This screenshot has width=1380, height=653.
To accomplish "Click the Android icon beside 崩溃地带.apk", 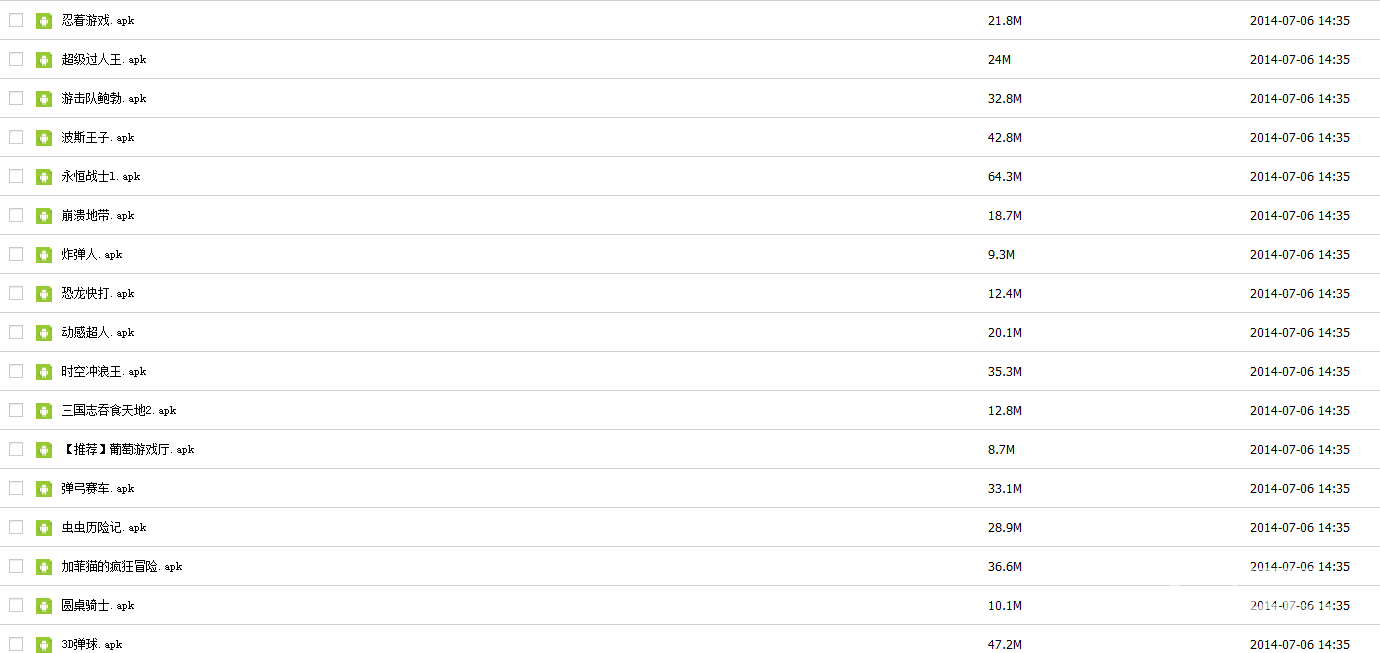I will pyautogui.click(x=44, y=216).
